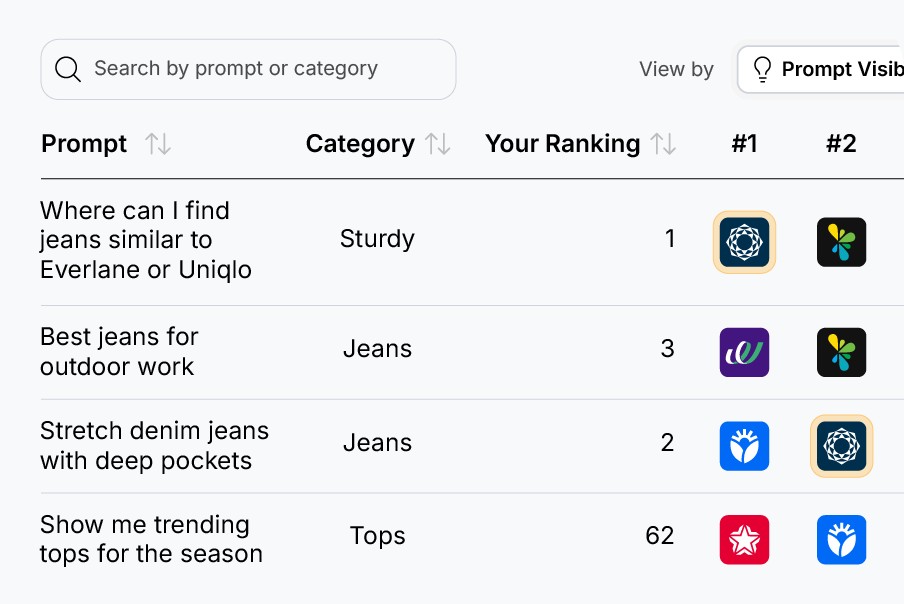Open the 'Stretch denim jeans with deep pockets' prompt
The width and height of the screenshot is (904, 604).
click(154, 445)
